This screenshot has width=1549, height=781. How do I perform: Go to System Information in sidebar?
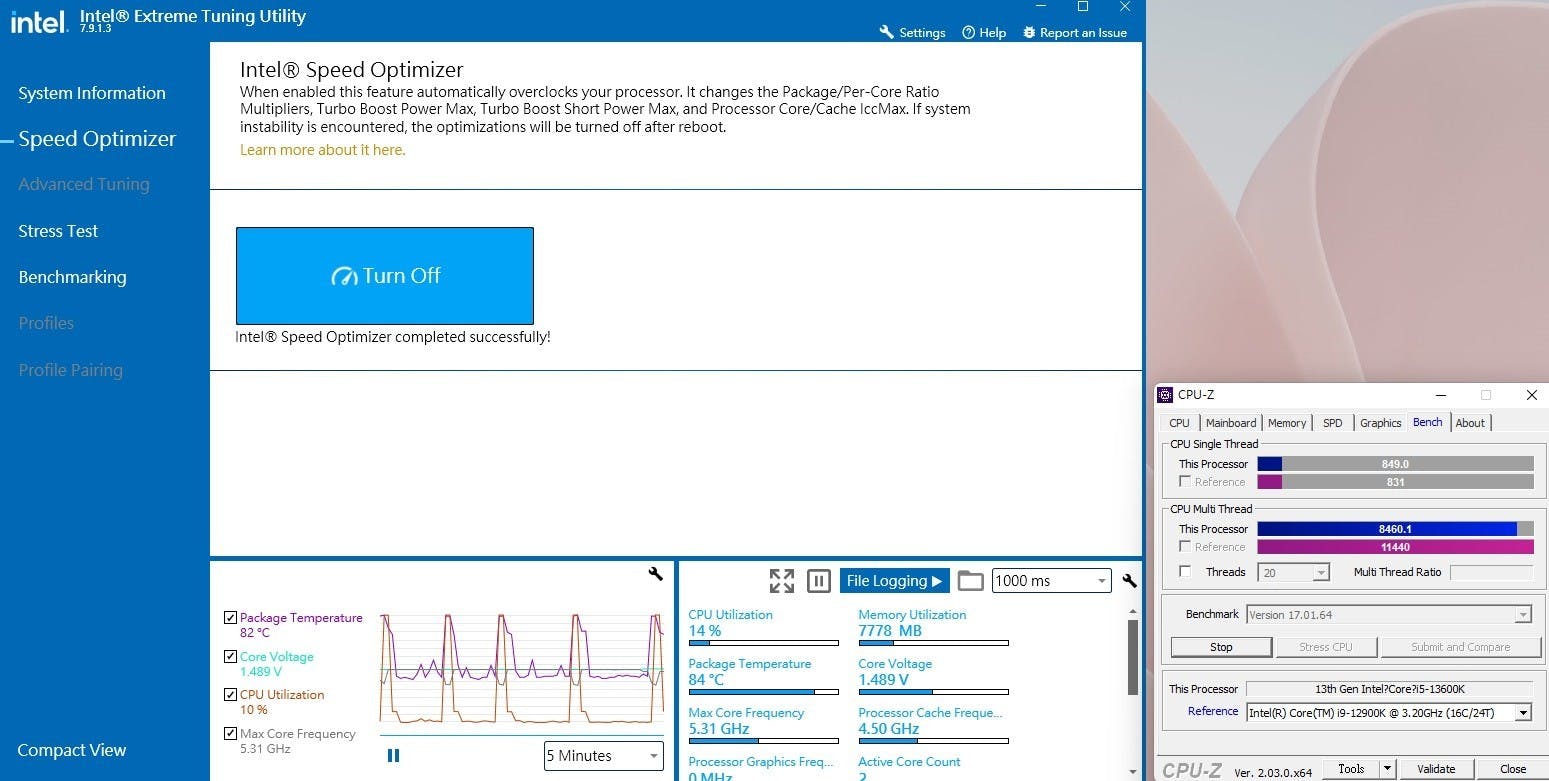(x=92, y=93)
